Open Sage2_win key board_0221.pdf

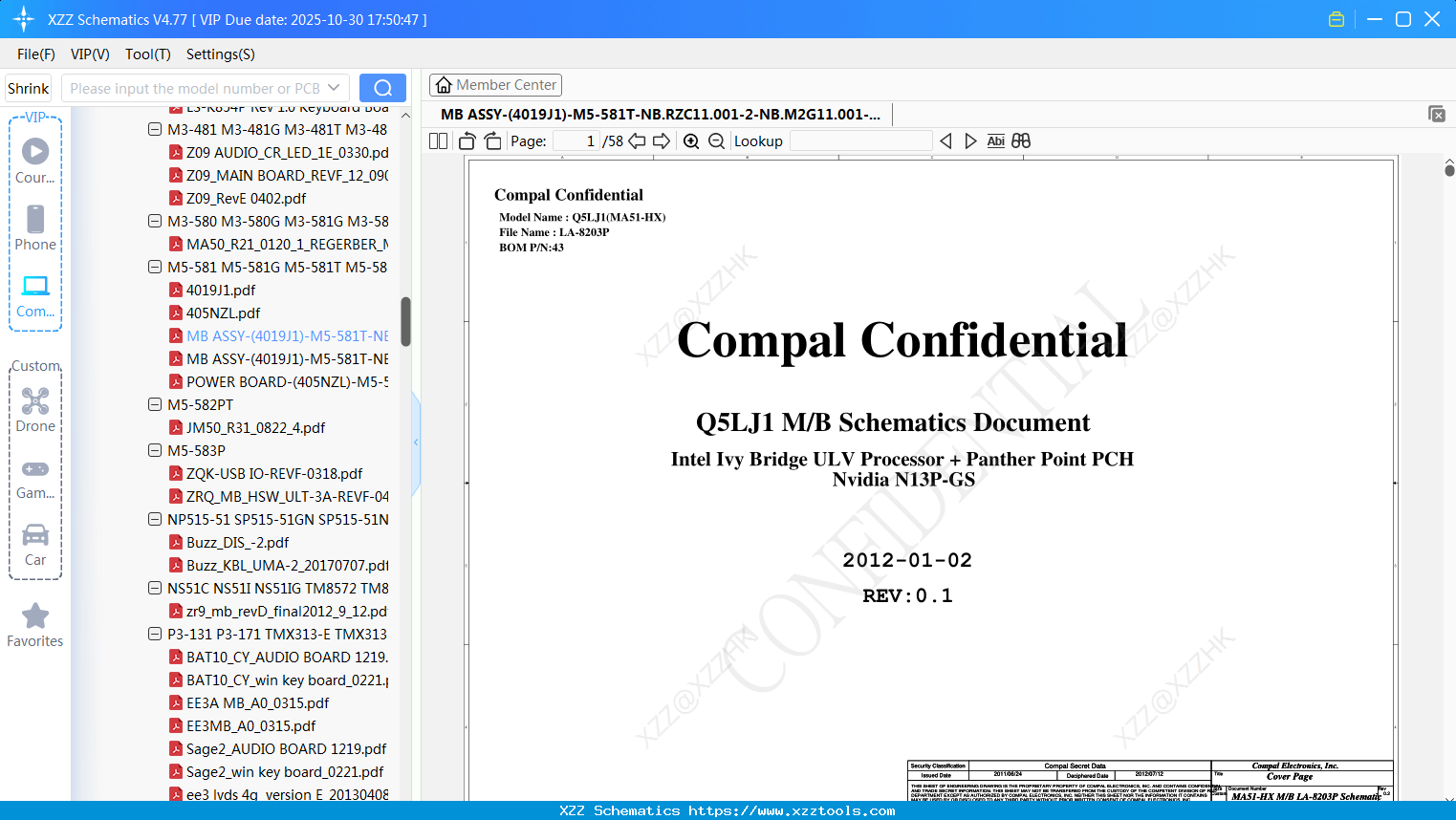click(284, 771)
